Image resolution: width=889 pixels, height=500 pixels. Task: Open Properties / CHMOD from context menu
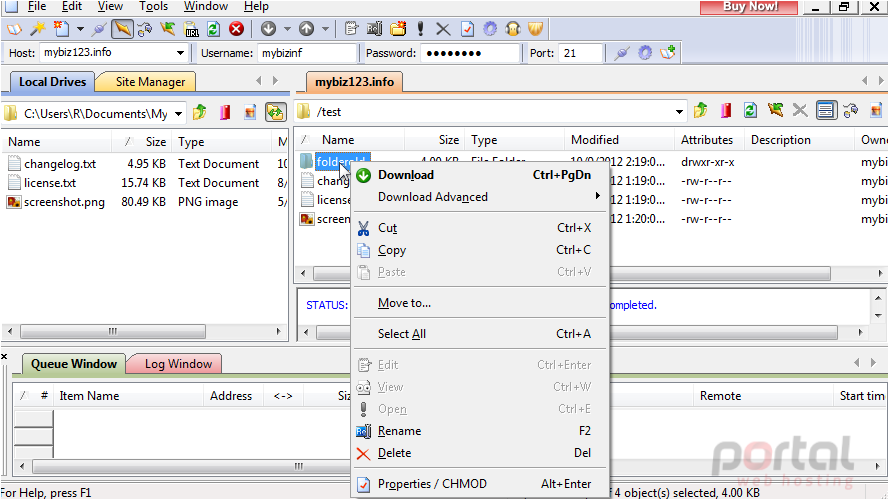click(480, 484)
